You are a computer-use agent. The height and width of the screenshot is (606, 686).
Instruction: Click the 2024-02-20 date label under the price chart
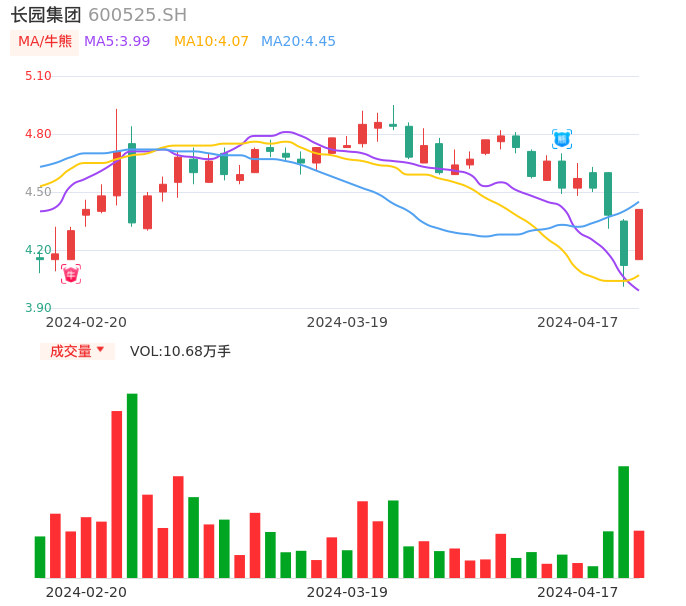[x=86, y=322]
